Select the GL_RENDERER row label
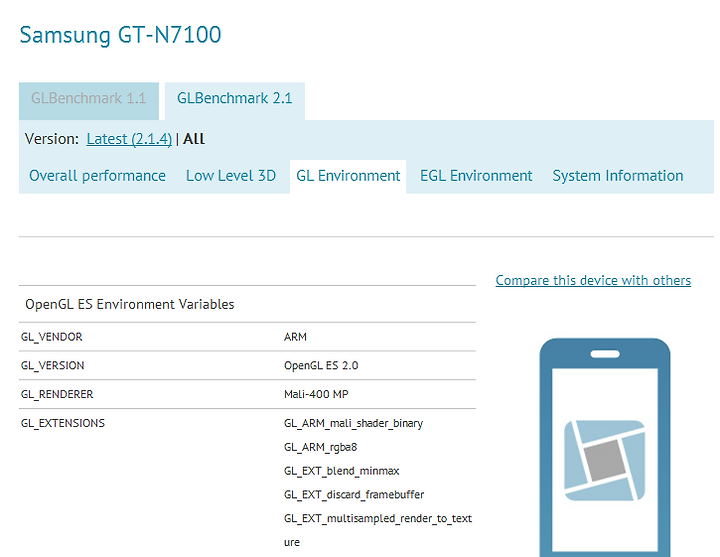This screenshot has height=557, width=720. click(x=57, y=394)
